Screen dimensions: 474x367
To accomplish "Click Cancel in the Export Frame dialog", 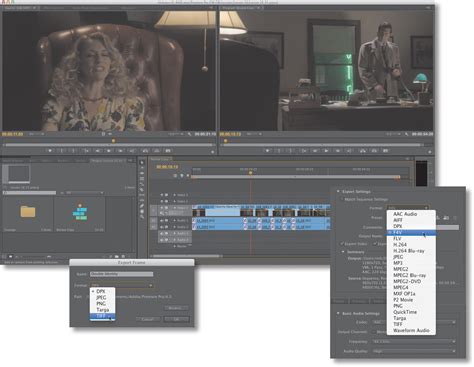I will tap(148, 319).
